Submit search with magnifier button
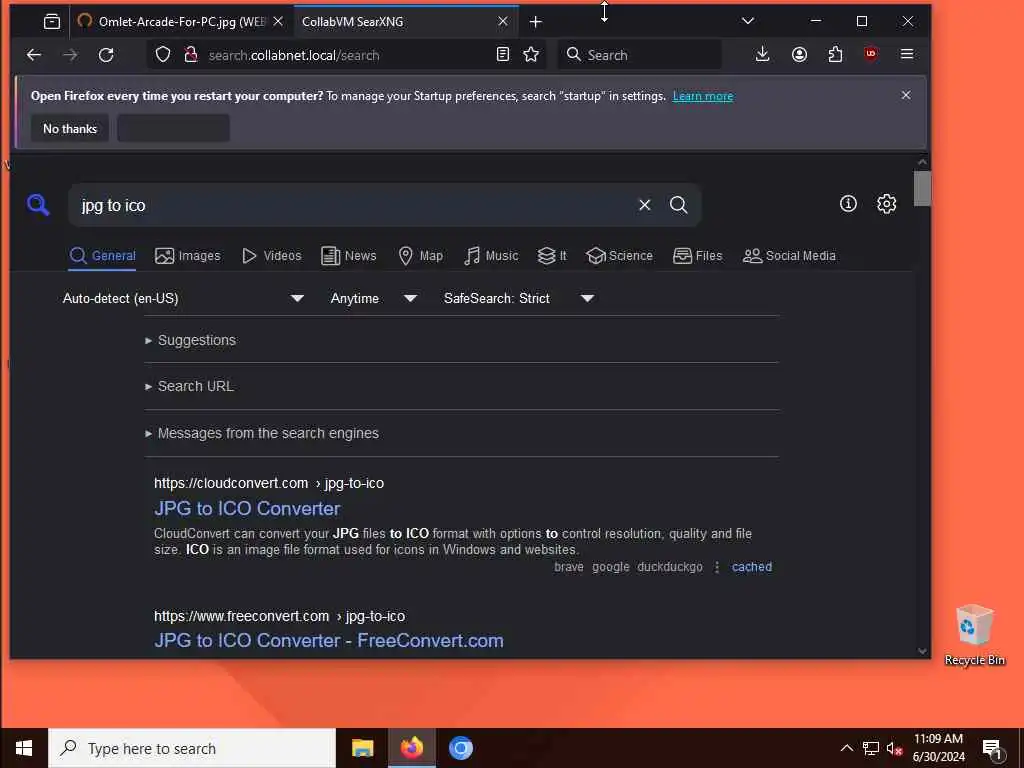The image size is (1024, 768). [x=679, y=205]
